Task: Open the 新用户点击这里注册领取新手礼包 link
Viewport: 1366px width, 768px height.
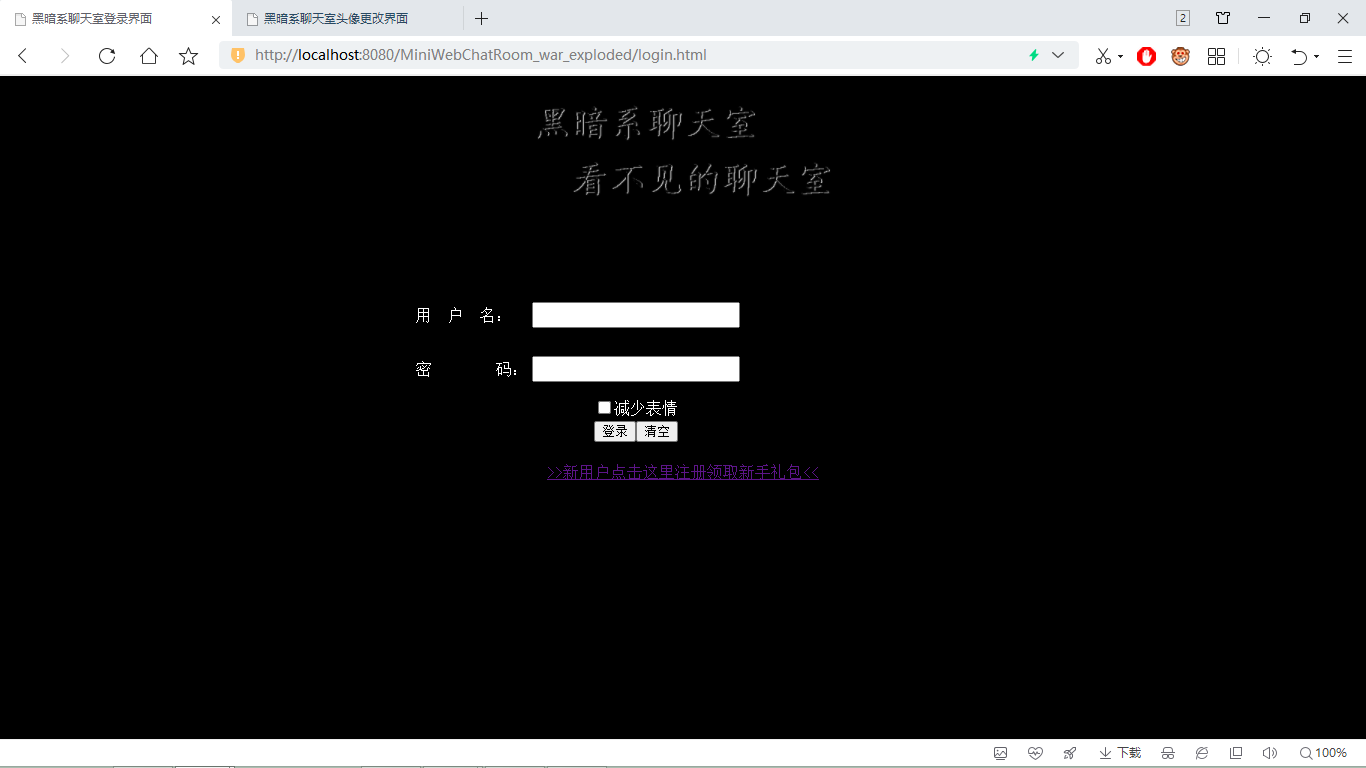Action: [x=683, y=472]
